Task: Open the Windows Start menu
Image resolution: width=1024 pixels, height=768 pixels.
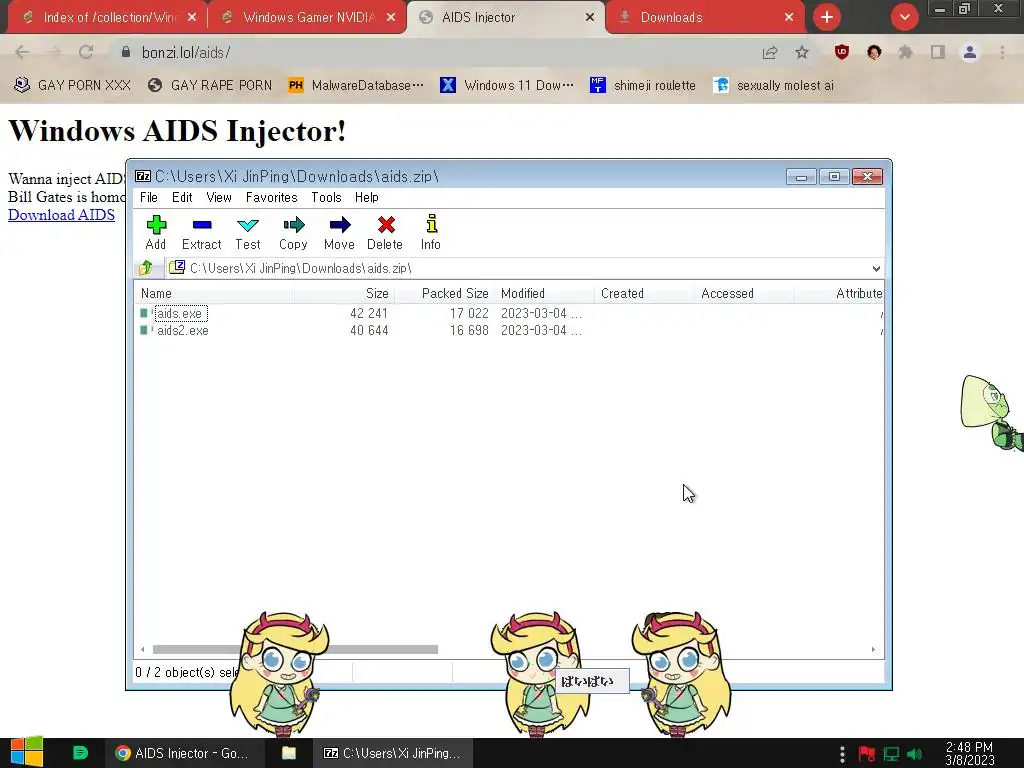Action: tap(27, 752)
